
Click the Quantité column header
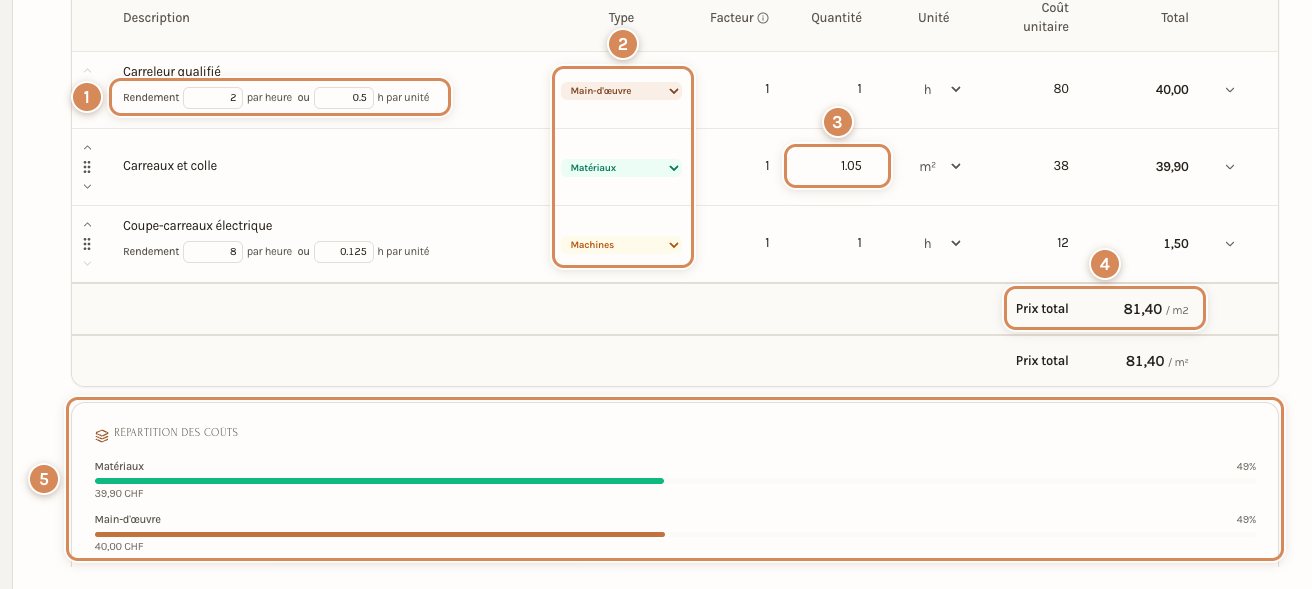pos(836,18)
